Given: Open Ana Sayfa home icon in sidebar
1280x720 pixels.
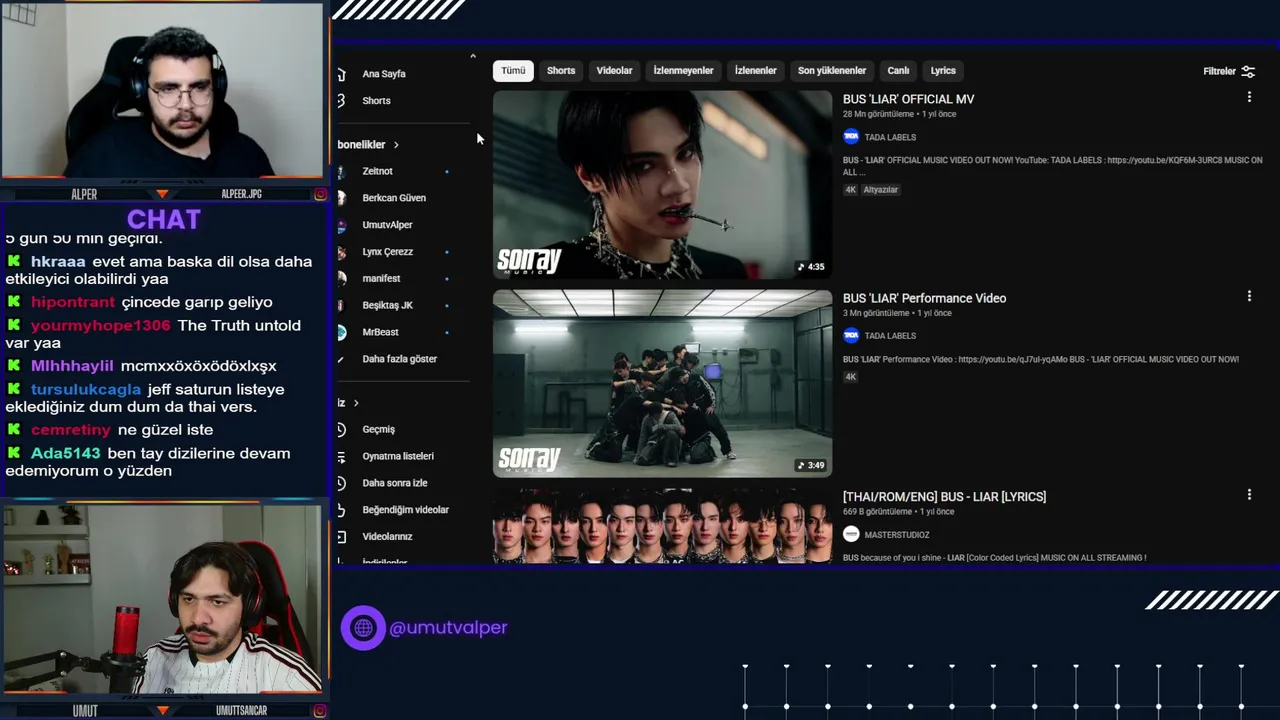Looking at the screenshot, I should pos(341,74).
